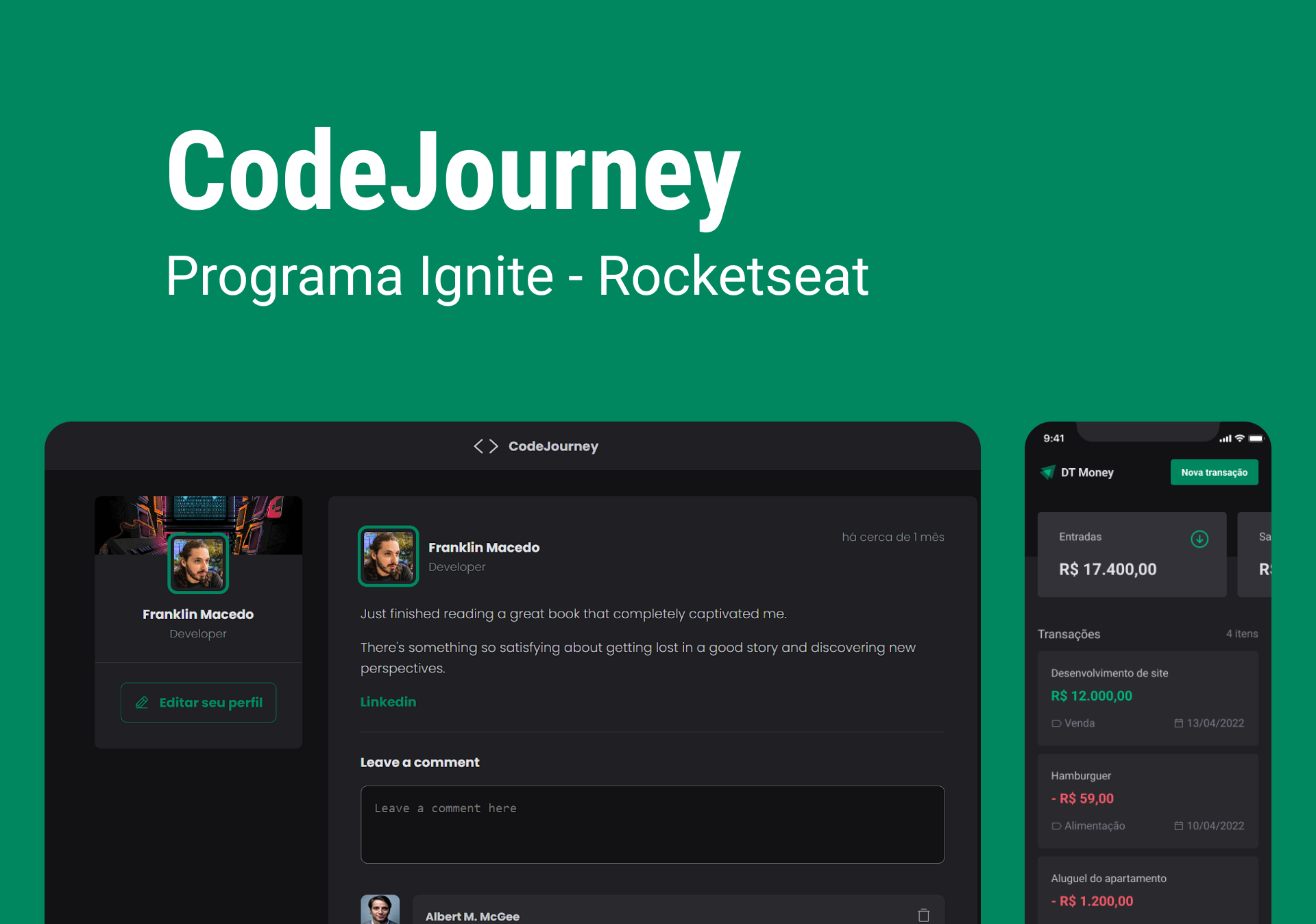Click the calendar icon next to 10/04/2022
The width and height of the screenshot is (1316, 924).
[x=1178, y=826]
